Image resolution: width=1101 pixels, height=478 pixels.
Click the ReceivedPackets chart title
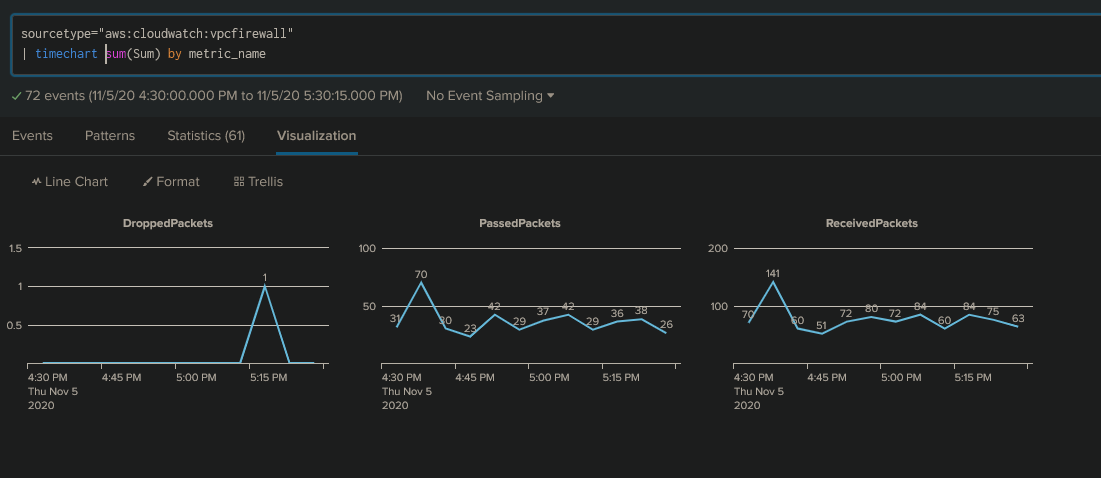871,223
